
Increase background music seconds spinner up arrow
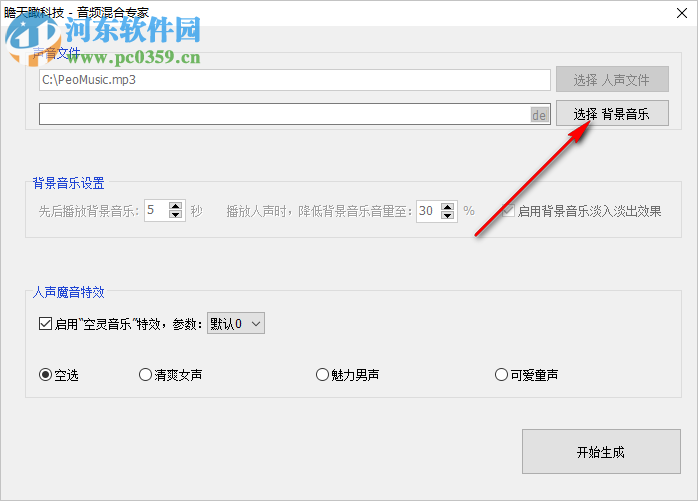(176, 206)
